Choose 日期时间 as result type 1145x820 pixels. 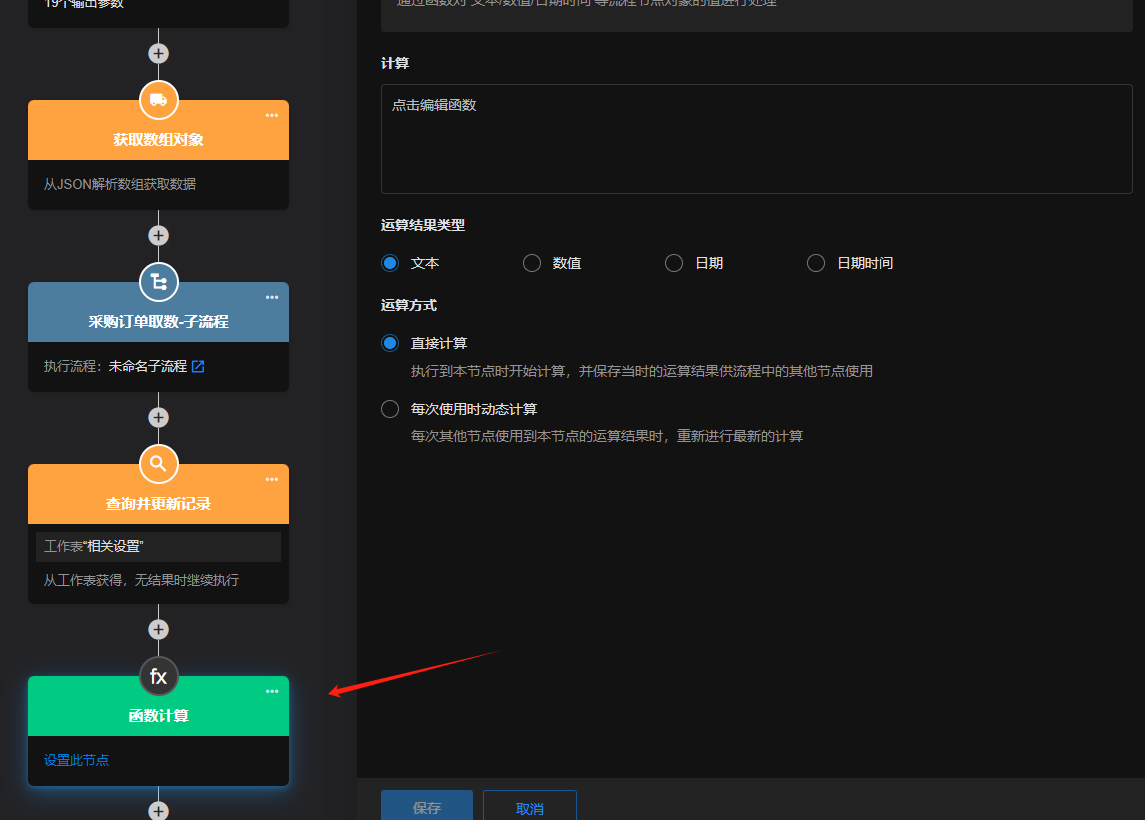816,263
